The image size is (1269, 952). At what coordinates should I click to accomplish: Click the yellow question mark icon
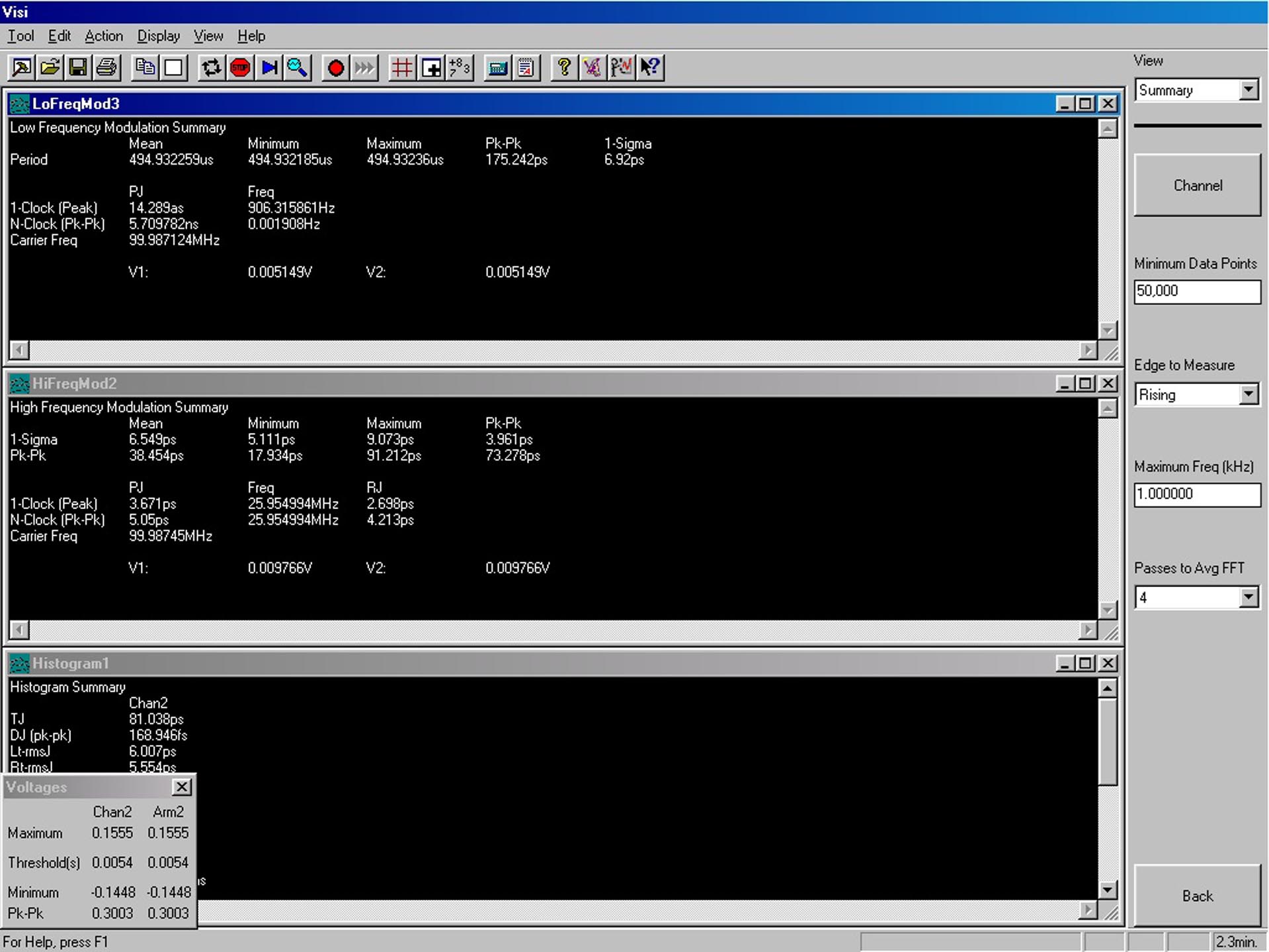564,67
